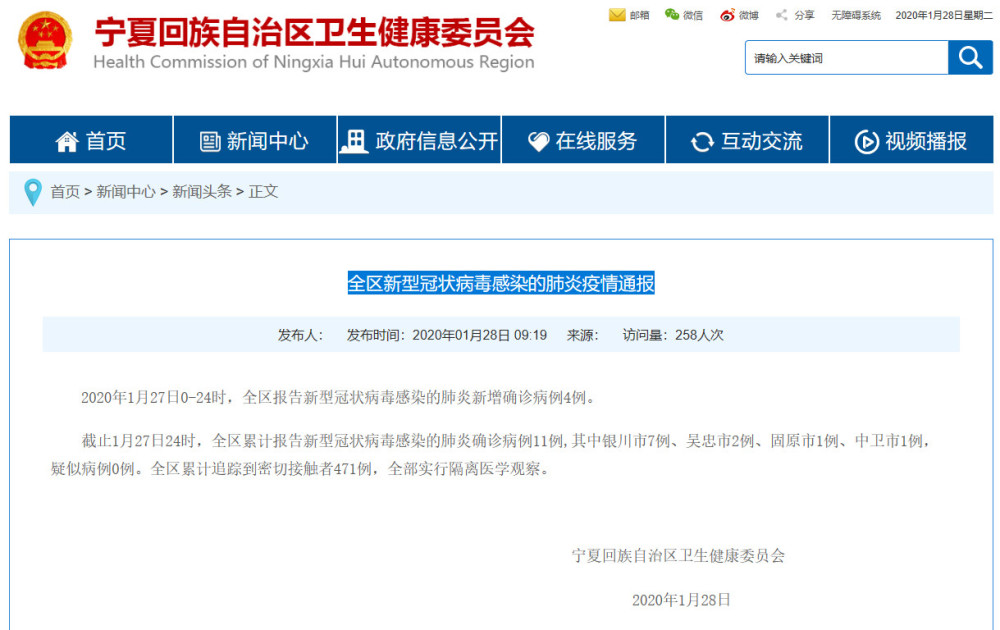The width and height of the screenshot is (1000, 630).
Task: Click the highlighted article title 全区新型冠状病毒感染的肺炎疫情通报
Action: coord(501,283)
